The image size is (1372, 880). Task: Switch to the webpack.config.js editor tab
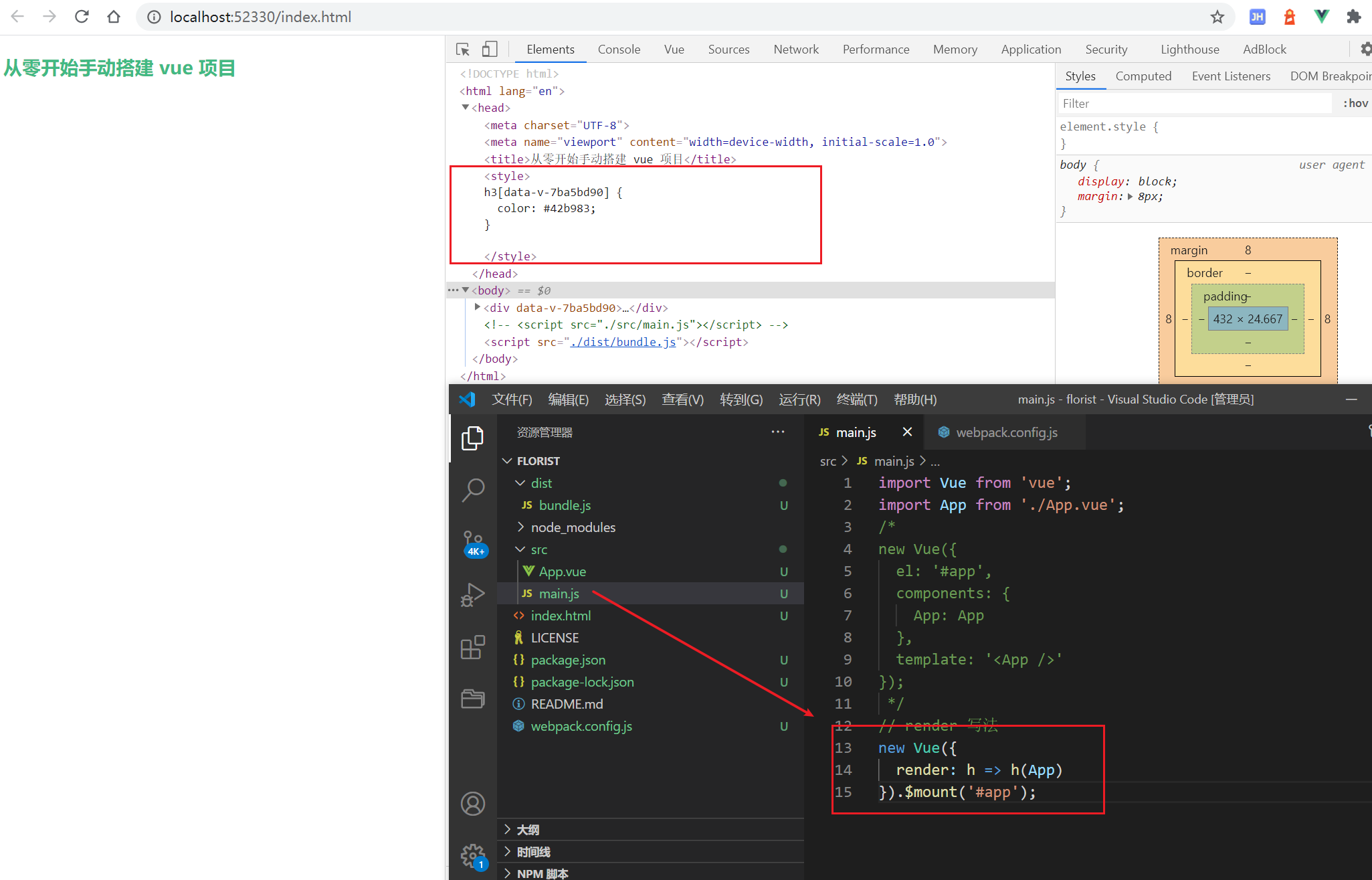click(x=1006, y=432)
